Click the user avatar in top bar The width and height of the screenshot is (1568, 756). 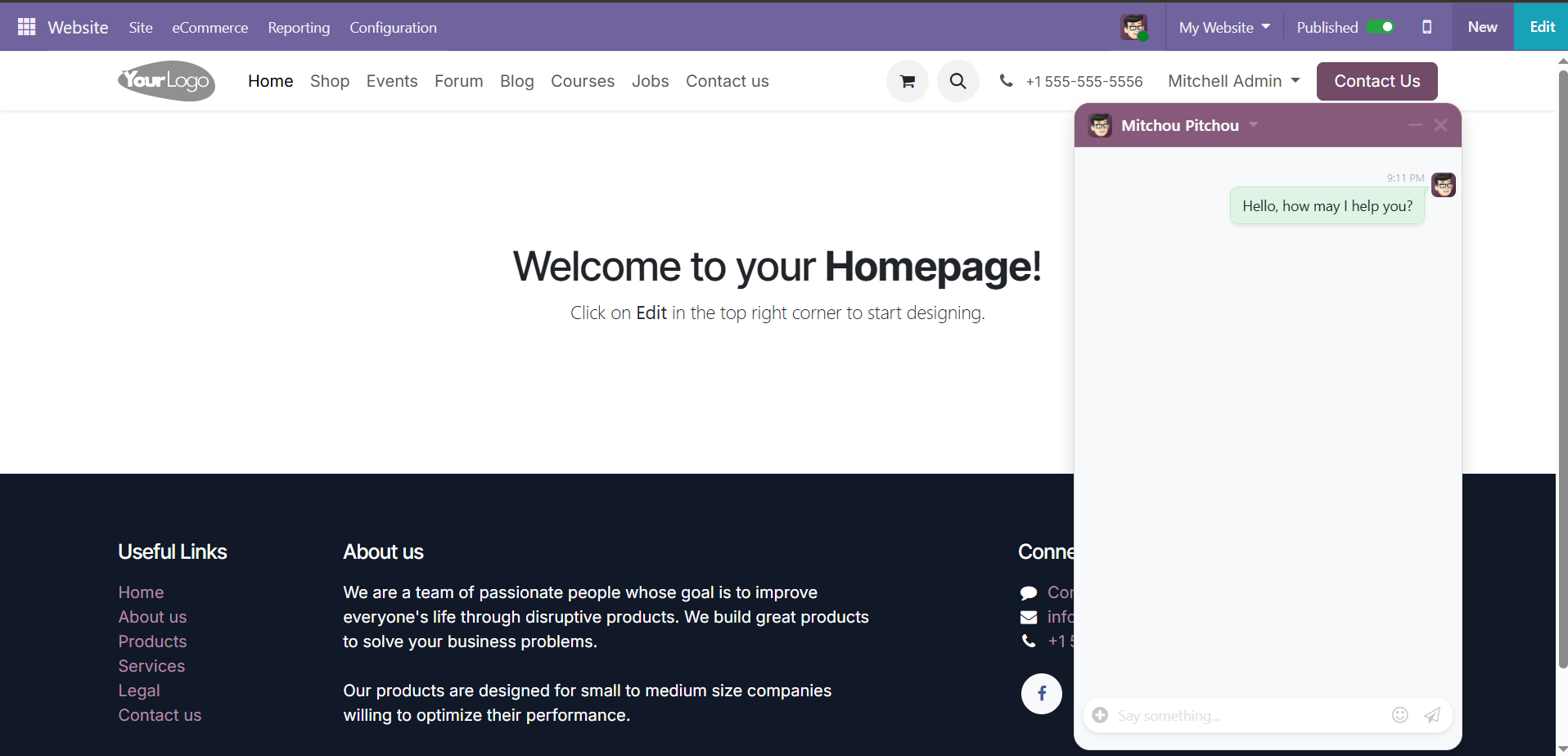1133,27
